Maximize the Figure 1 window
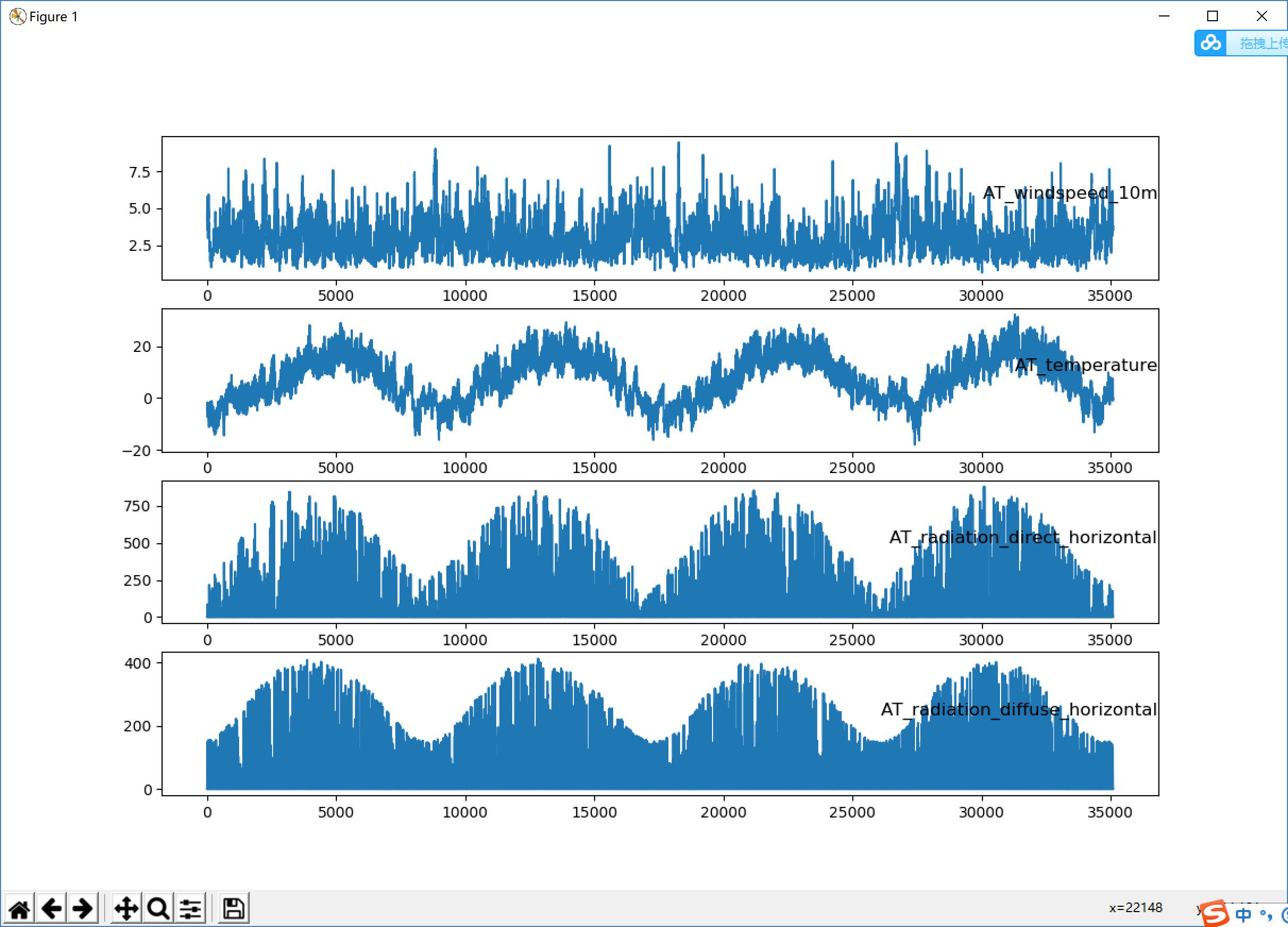Viewport: 1288px width, 927px height. pos(1213,16)
